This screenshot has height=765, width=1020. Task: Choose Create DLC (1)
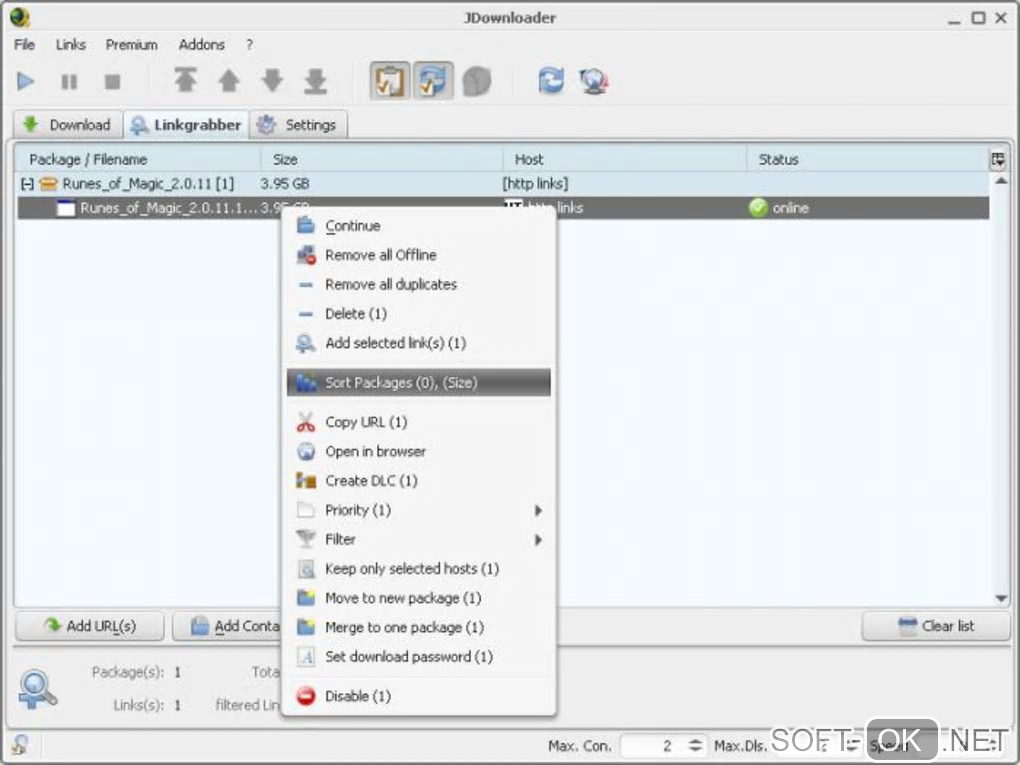418,481
